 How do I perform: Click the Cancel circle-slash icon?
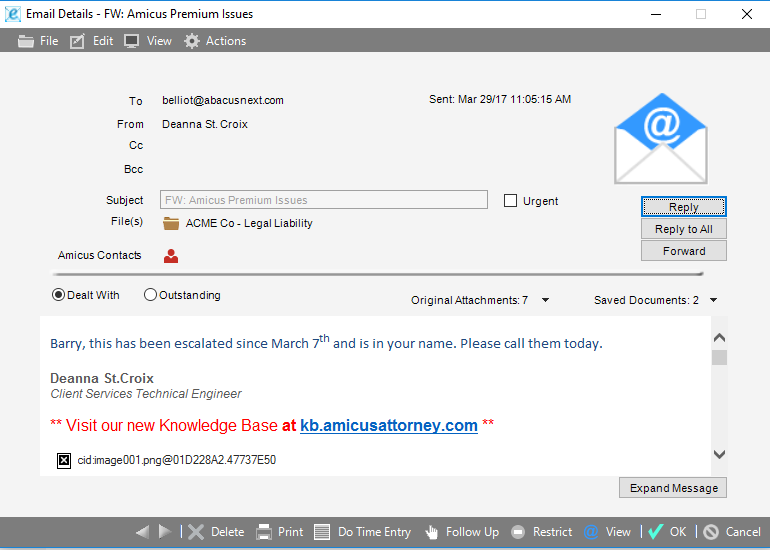click(711, 532)
